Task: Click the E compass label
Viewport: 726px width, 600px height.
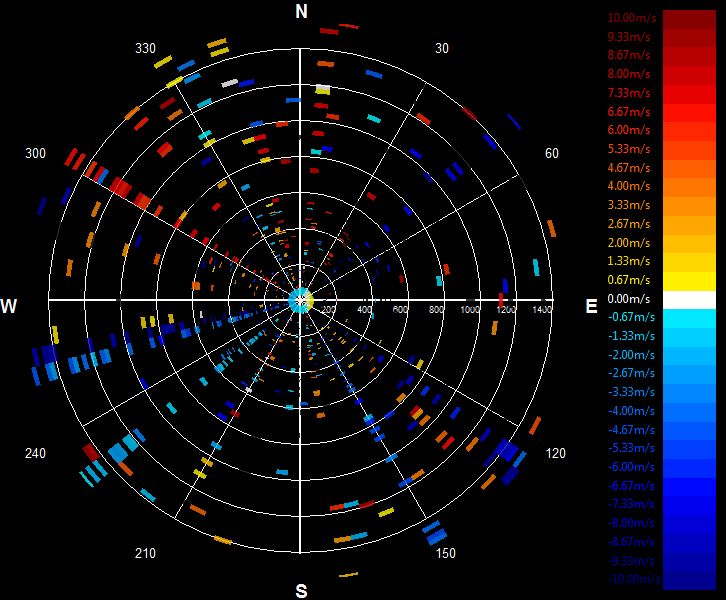Action: pyautogui.click(x=591, y=306)
